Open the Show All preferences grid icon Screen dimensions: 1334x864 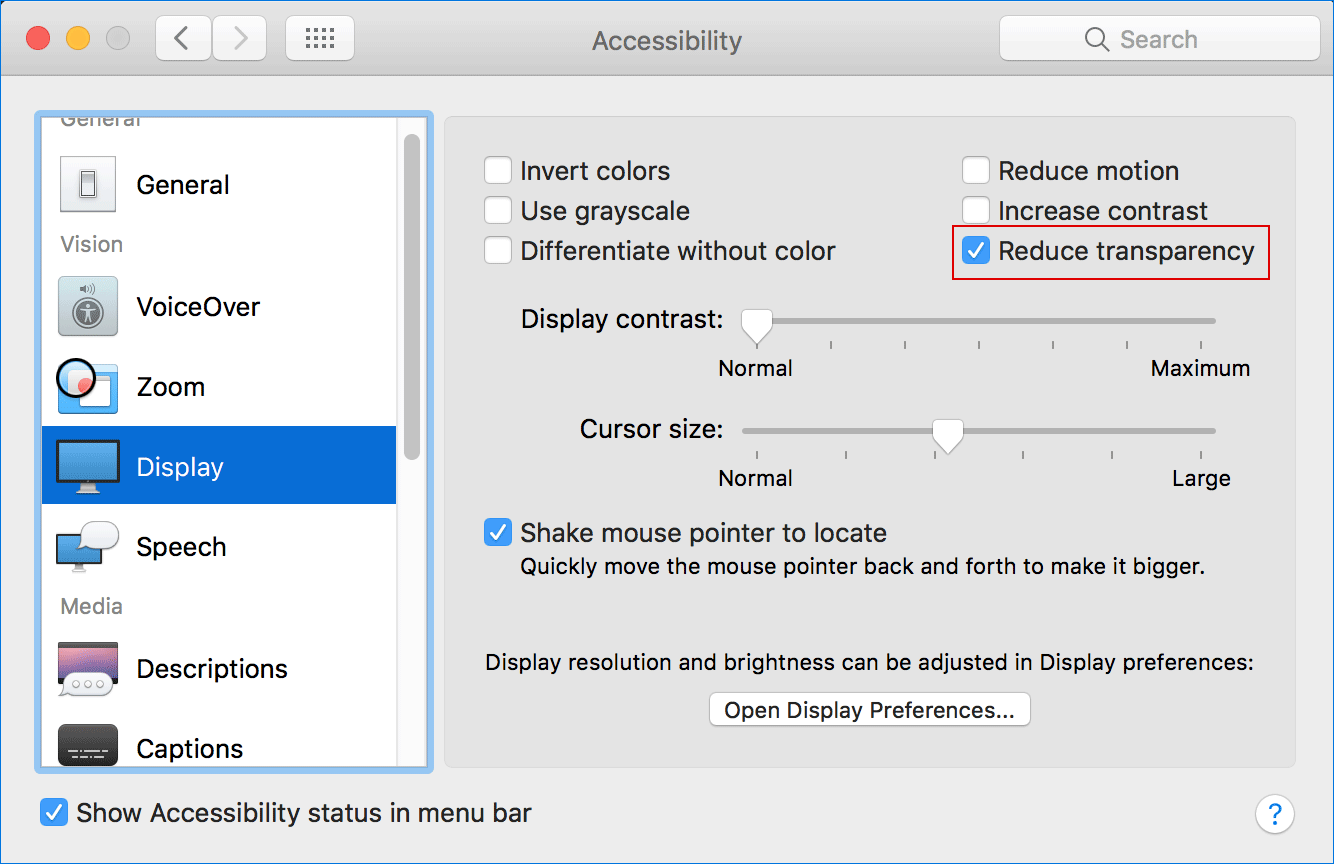pos(319,37)
